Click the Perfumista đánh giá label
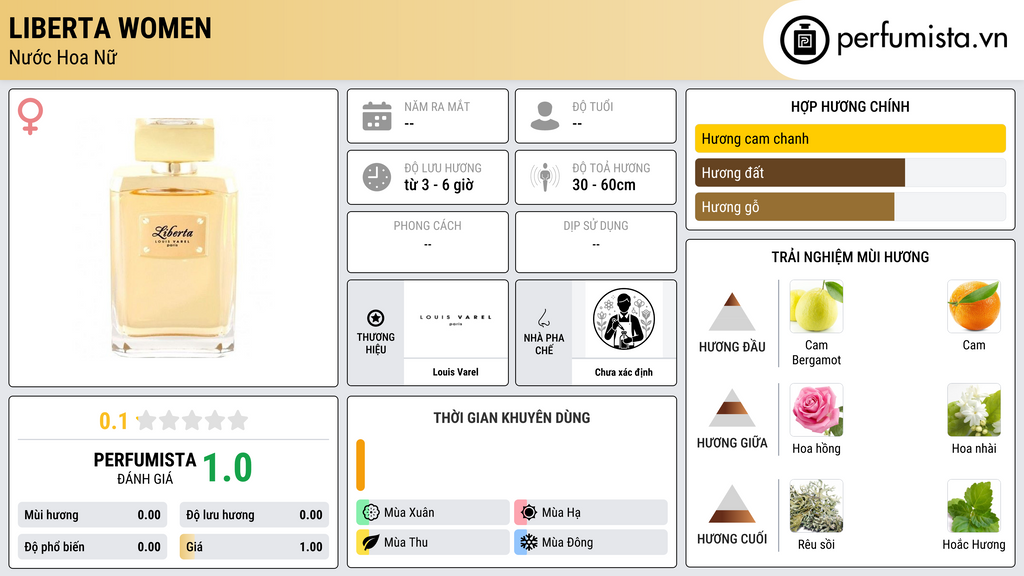Image resolution: width=1024 pixels, height=576 pixels. (x=145, y=468)
